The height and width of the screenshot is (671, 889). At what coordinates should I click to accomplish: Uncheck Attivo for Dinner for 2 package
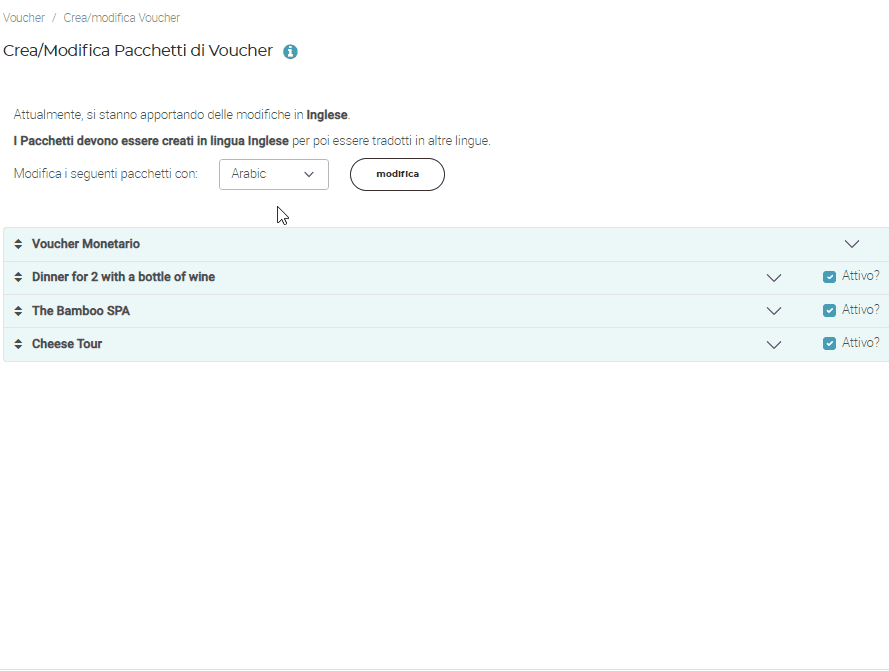point(829,277)
